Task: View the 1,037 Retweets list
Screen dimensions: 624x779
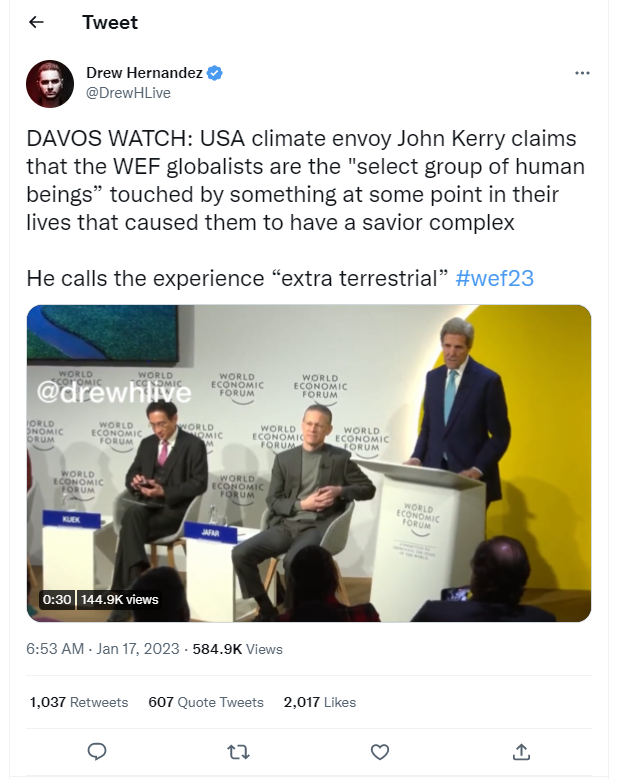Action: click(79, 703)
